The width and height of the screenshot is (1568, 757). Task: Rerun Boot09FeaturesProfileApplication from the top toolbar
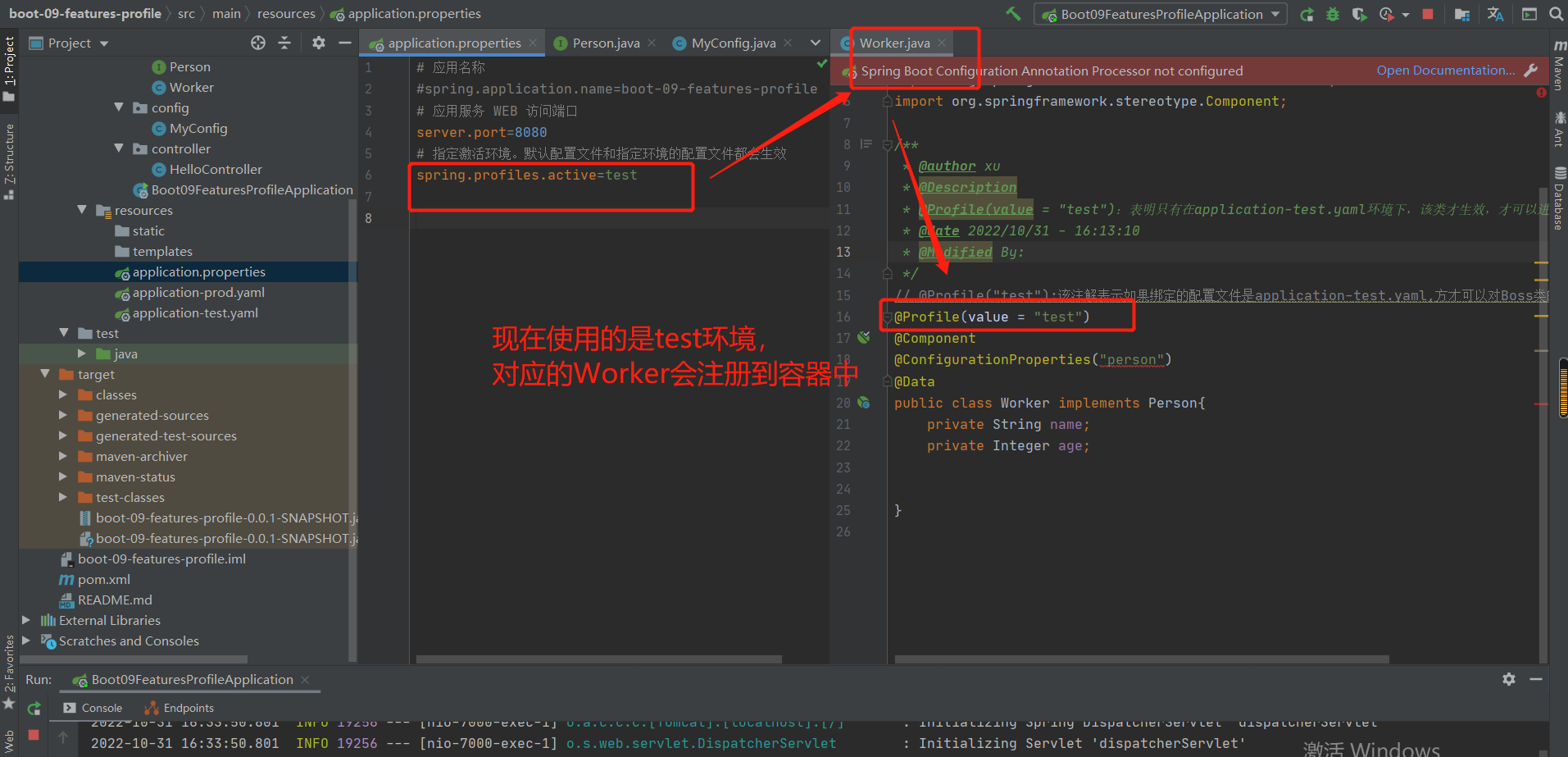(x=1307, y=14)
